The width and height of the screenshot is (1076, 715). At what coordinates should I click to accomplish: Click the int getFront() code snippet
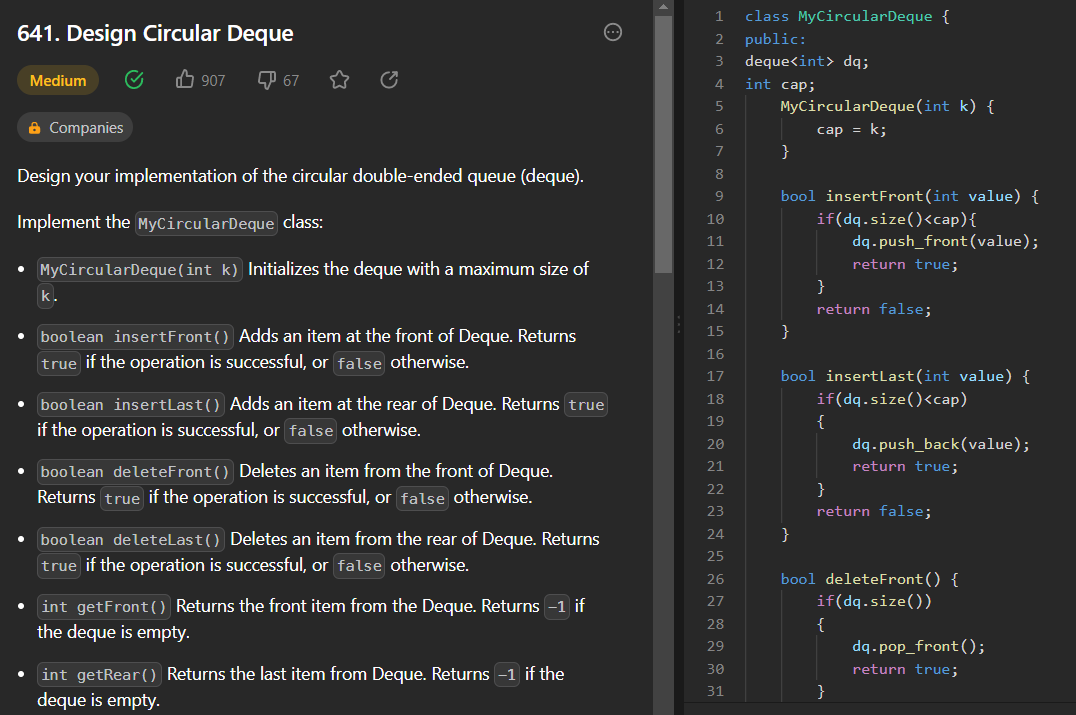pyautogui.click(x=104, y=607)
